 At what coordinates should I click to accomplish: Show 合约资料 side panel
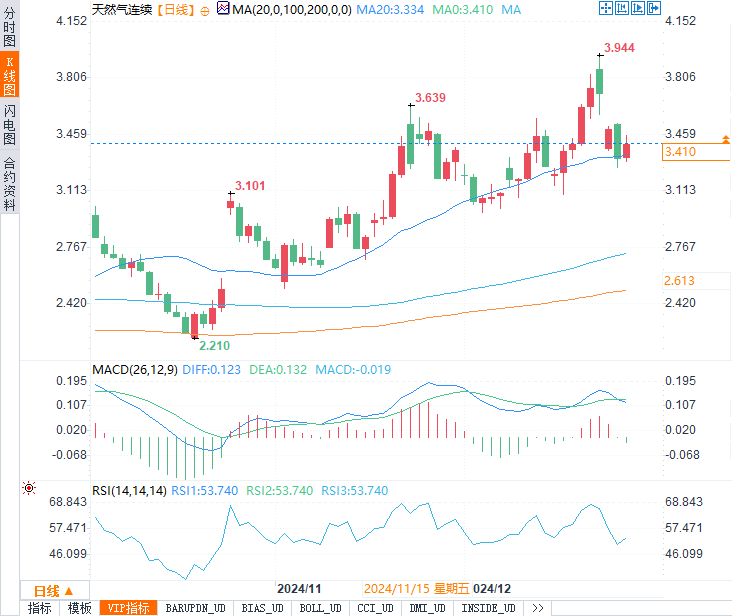pos(9,183)
